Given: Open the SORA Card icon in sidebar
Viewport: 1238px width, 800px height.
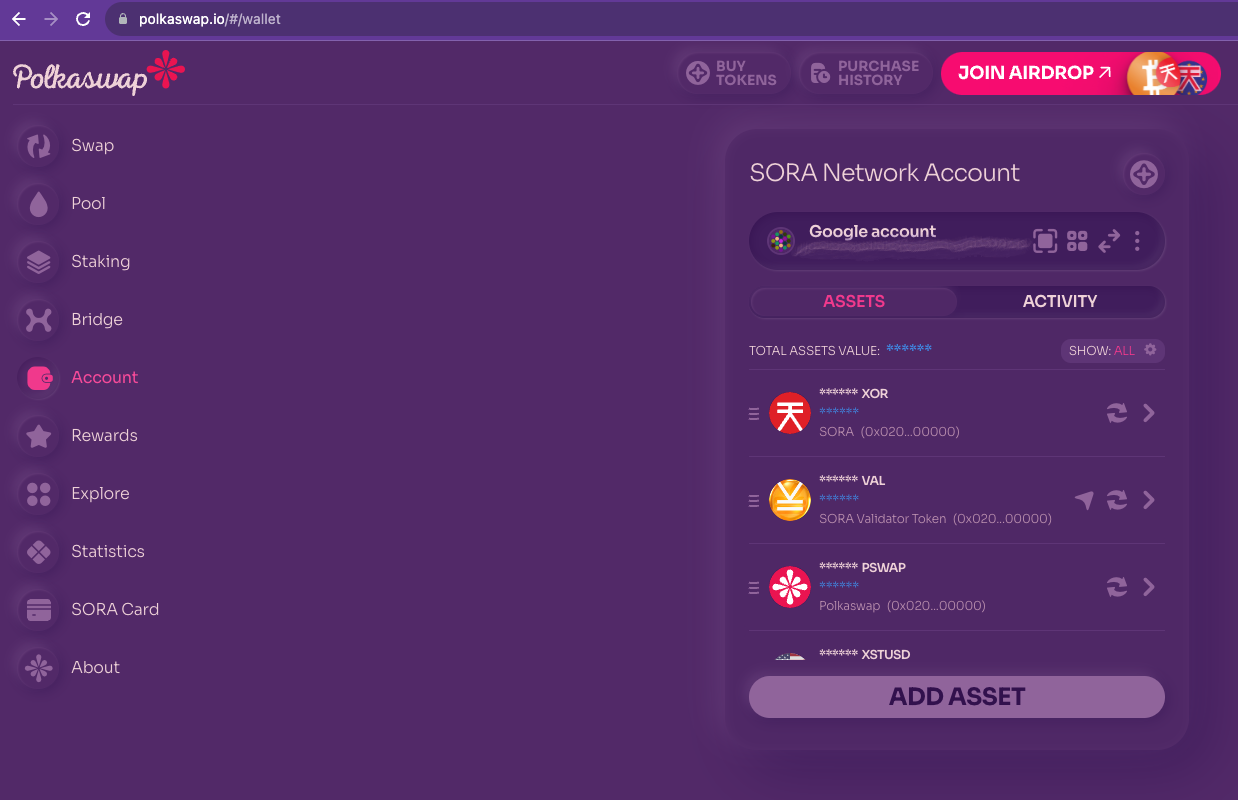Looking at the screenshot, I should [39, 610].
